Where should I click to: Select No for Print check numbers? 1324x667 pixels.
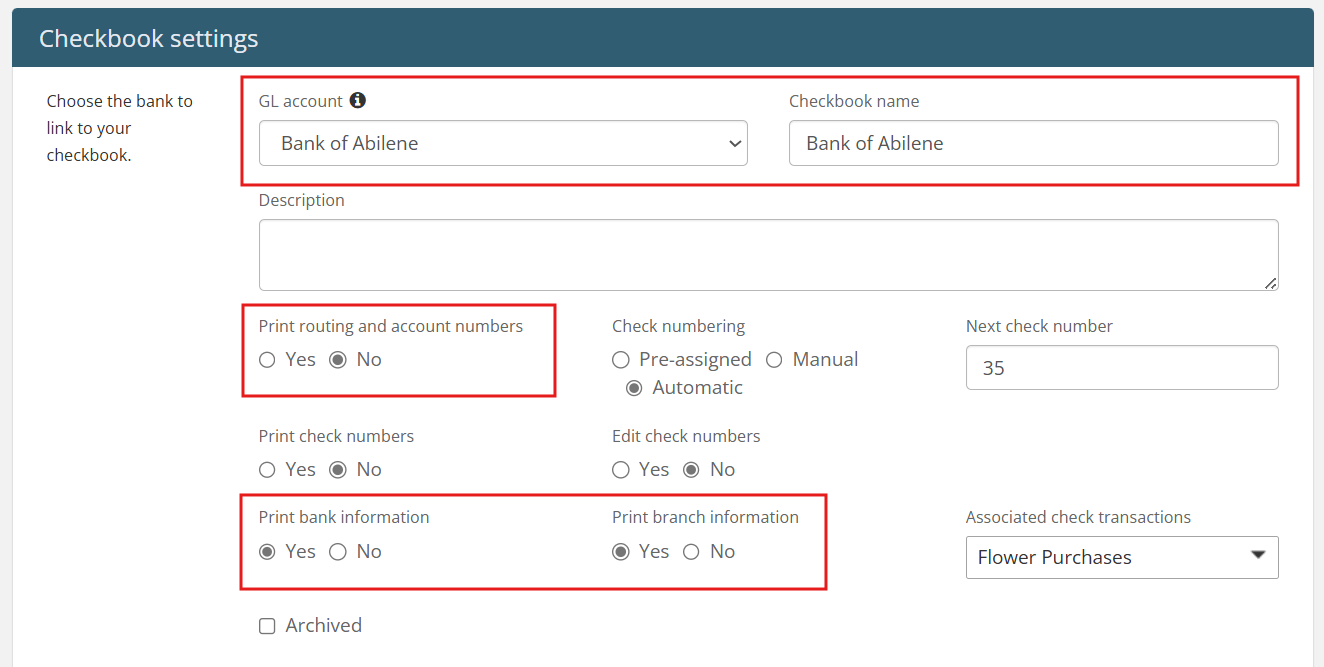(x=338, y=470)
